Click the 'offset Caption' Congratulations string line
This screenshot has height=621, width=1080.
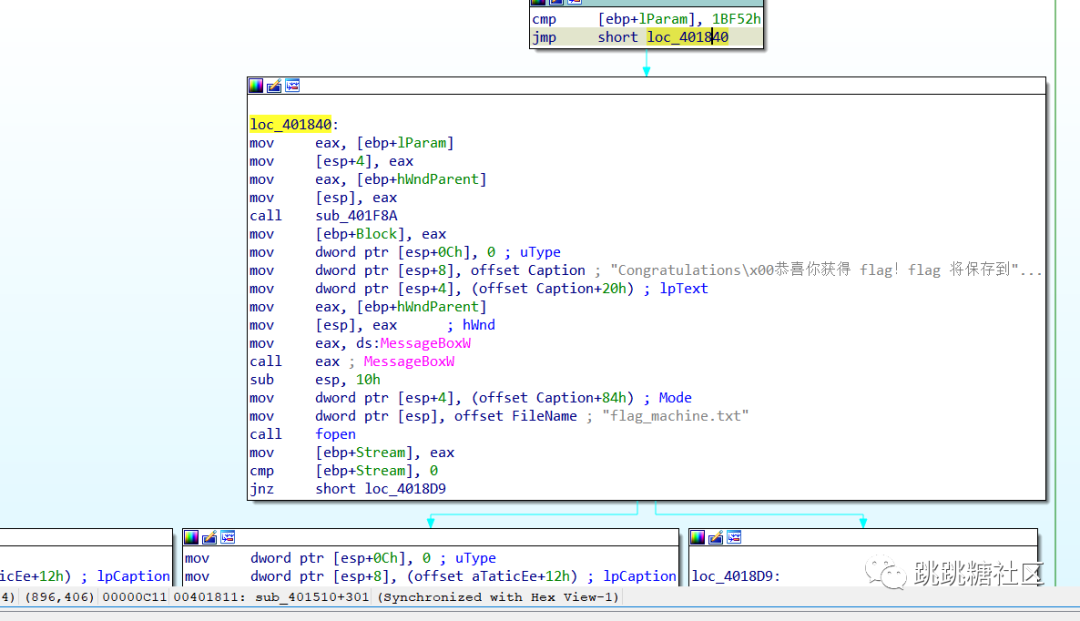pos(645,271)
